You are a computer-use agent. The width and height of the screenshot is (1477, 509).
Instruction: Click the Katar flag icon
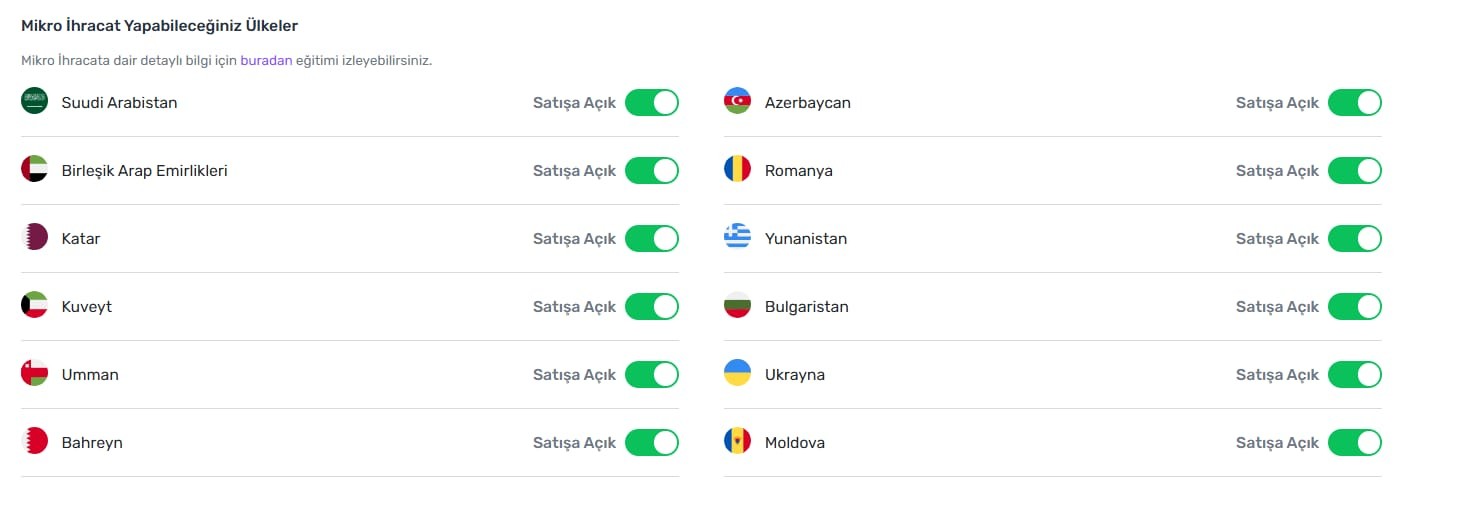coord(34,237)
